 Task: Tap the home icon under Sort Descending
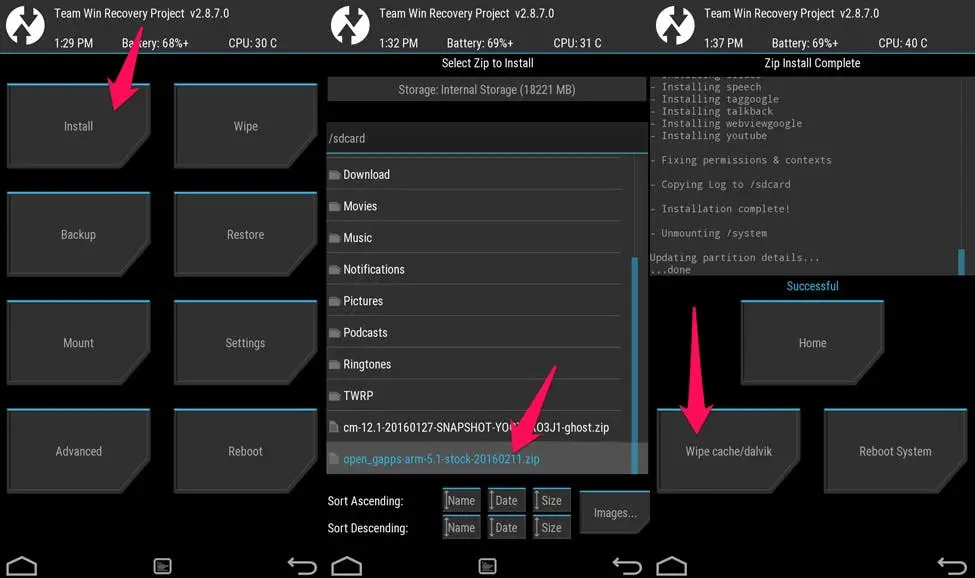point(347,566)
